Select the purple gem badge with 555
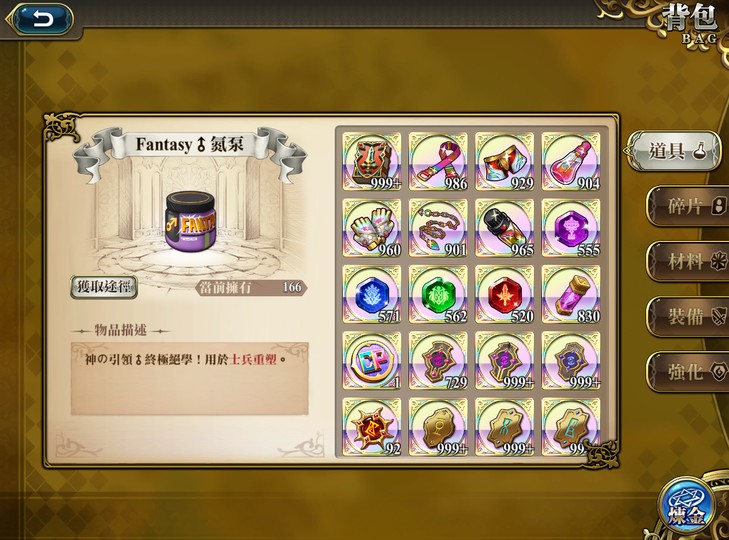 tap(571, 227)
